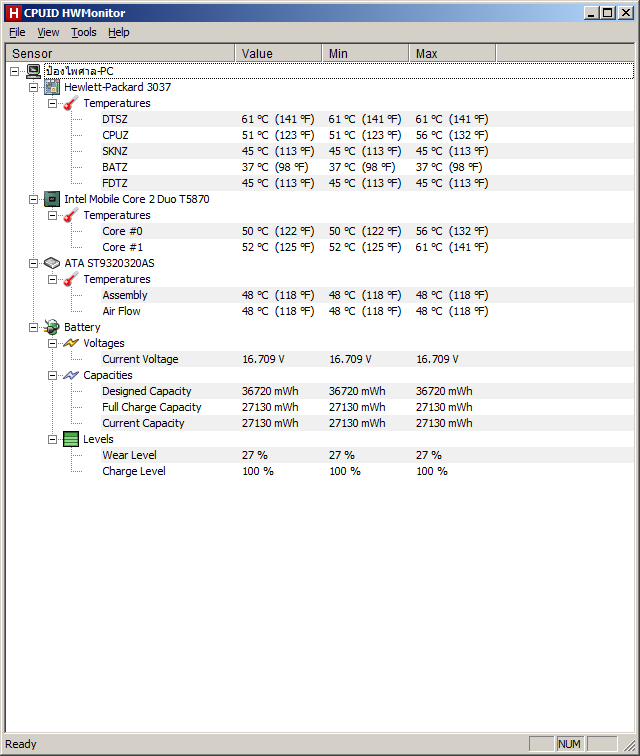Click the 16.709 V value cell
Screen dimensions: 640x756
pos(263,359)
